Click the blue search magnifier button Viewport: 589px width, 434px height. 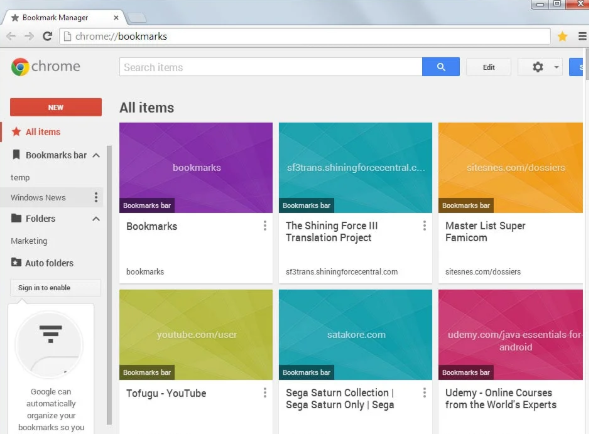point(441,67)
